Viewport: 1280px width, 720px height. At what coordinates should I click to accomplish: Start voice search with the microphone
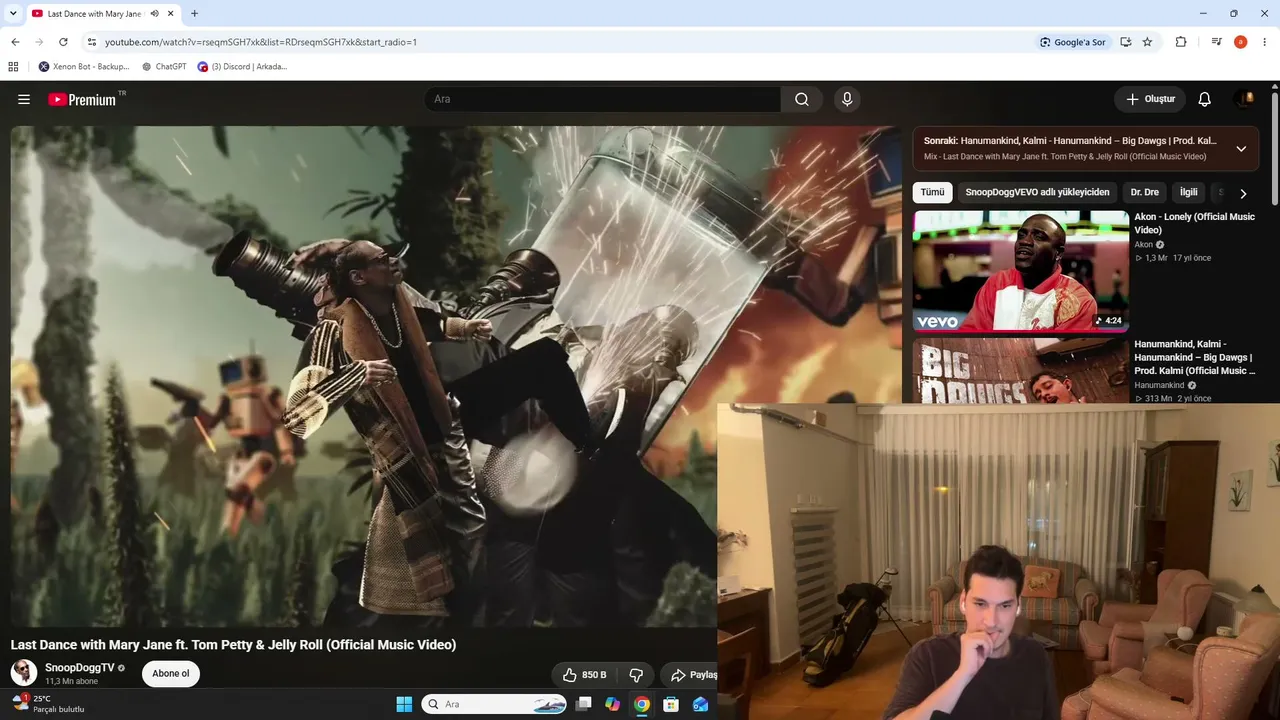click(847, 99)
